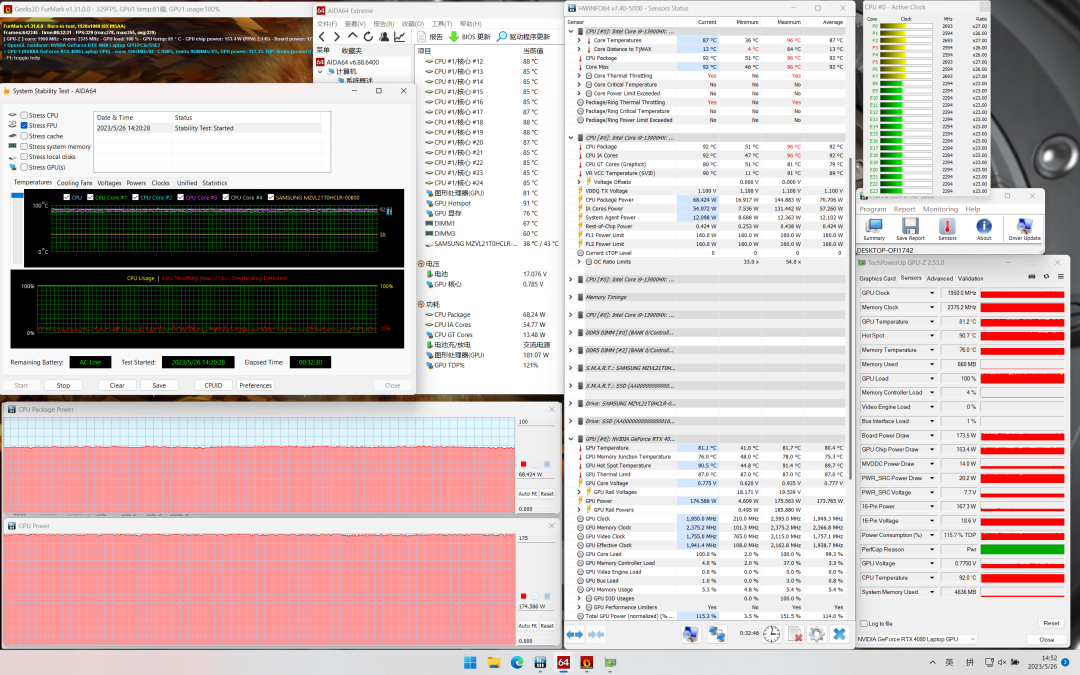The image size is (1080, 675).
Task: Click Preferences button in stability test
Action: coord(255,385)
